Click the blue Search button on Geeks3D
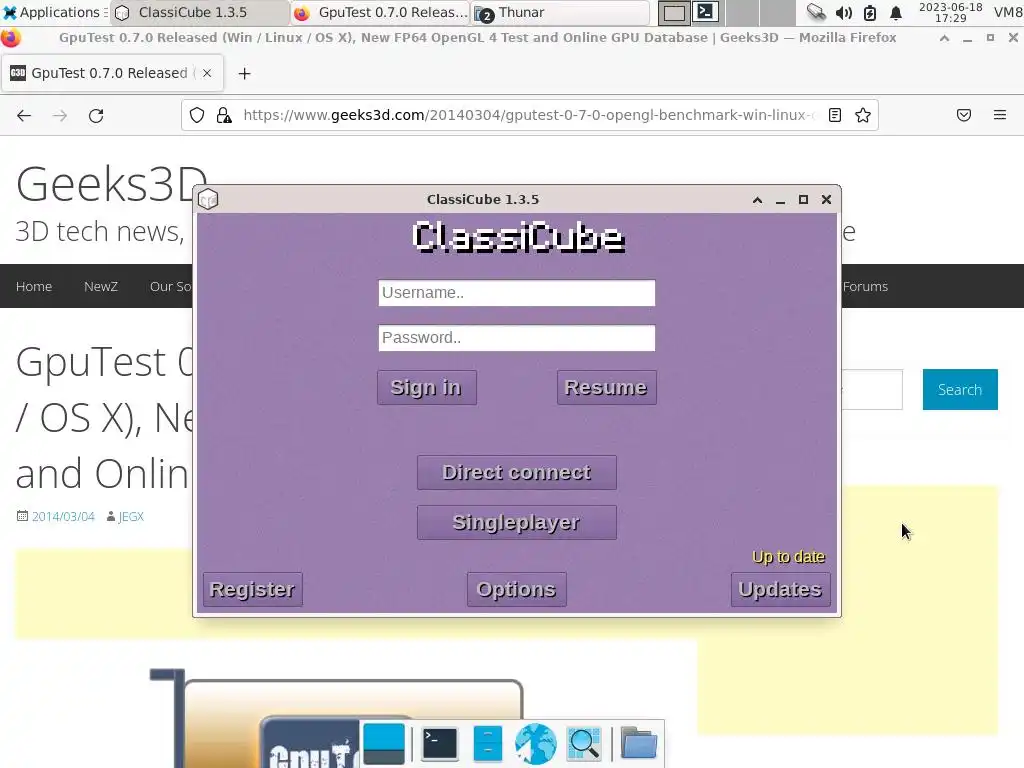1024x768 pixels. 960,389
